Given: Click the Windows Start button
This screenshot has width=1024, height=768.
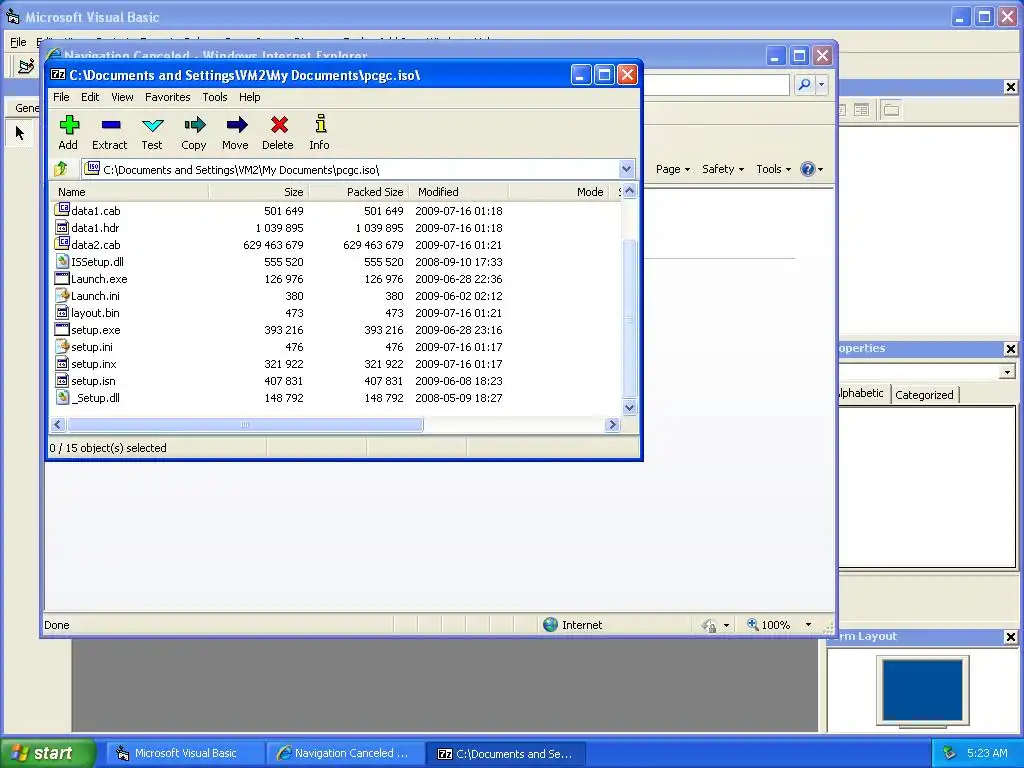Looking at the screenshot, I should 48,753.
